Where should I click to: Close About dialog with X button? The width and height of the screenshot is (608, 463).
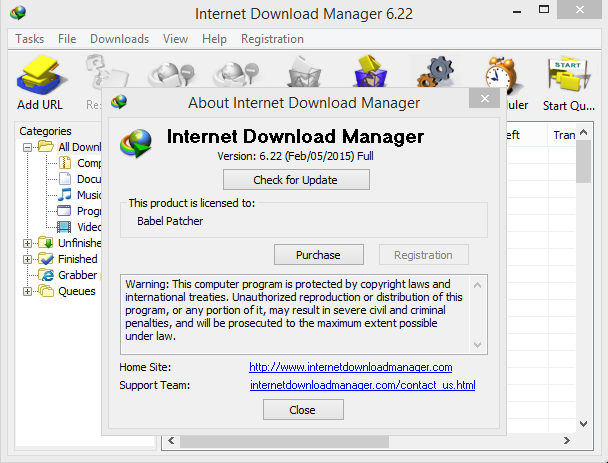click(484, 98)
